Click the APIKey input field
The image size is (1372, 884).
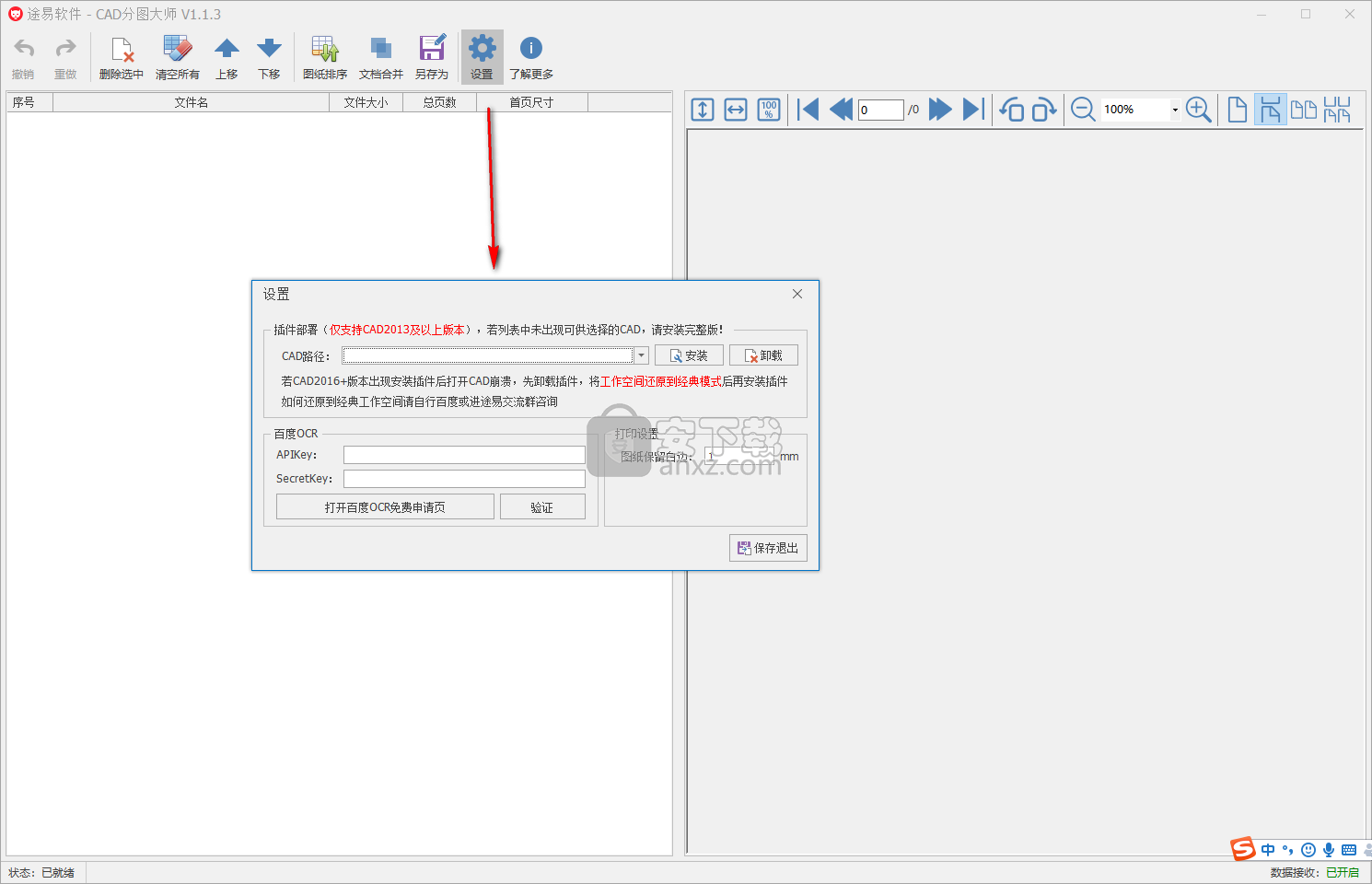point(464,455)
